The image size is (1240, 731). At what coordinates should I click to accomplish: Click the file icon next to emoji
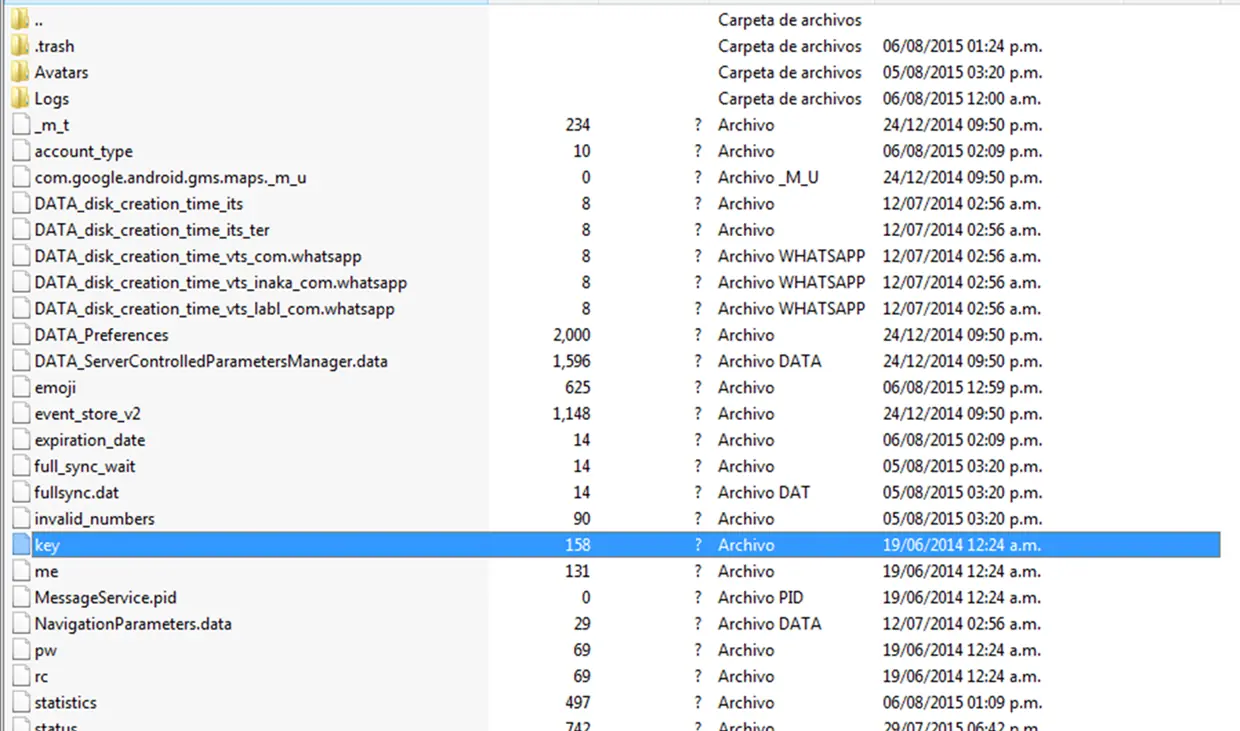tap(21, 387)
